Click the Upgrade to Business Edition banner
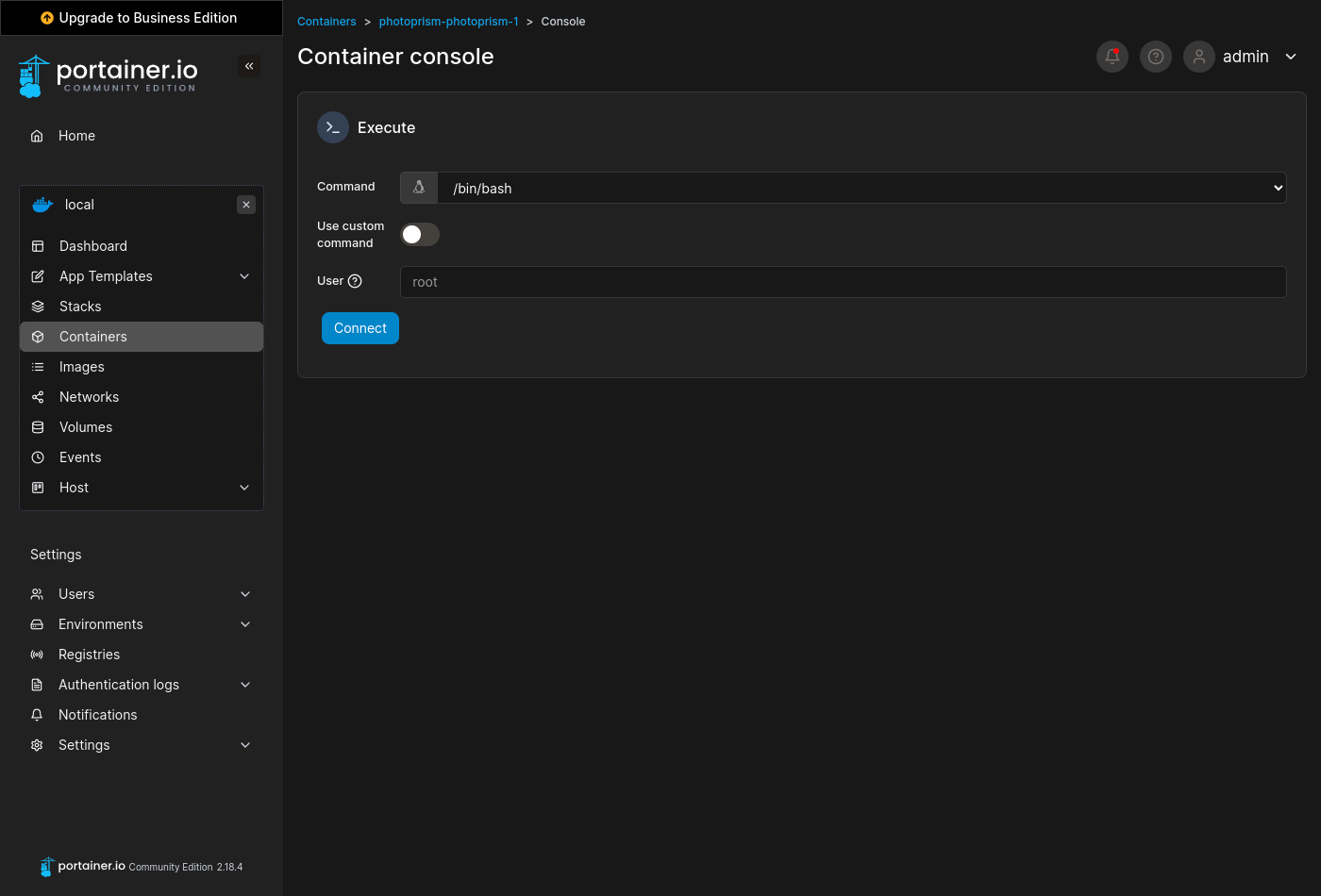 pyautogui.click(x=142, y=18)
